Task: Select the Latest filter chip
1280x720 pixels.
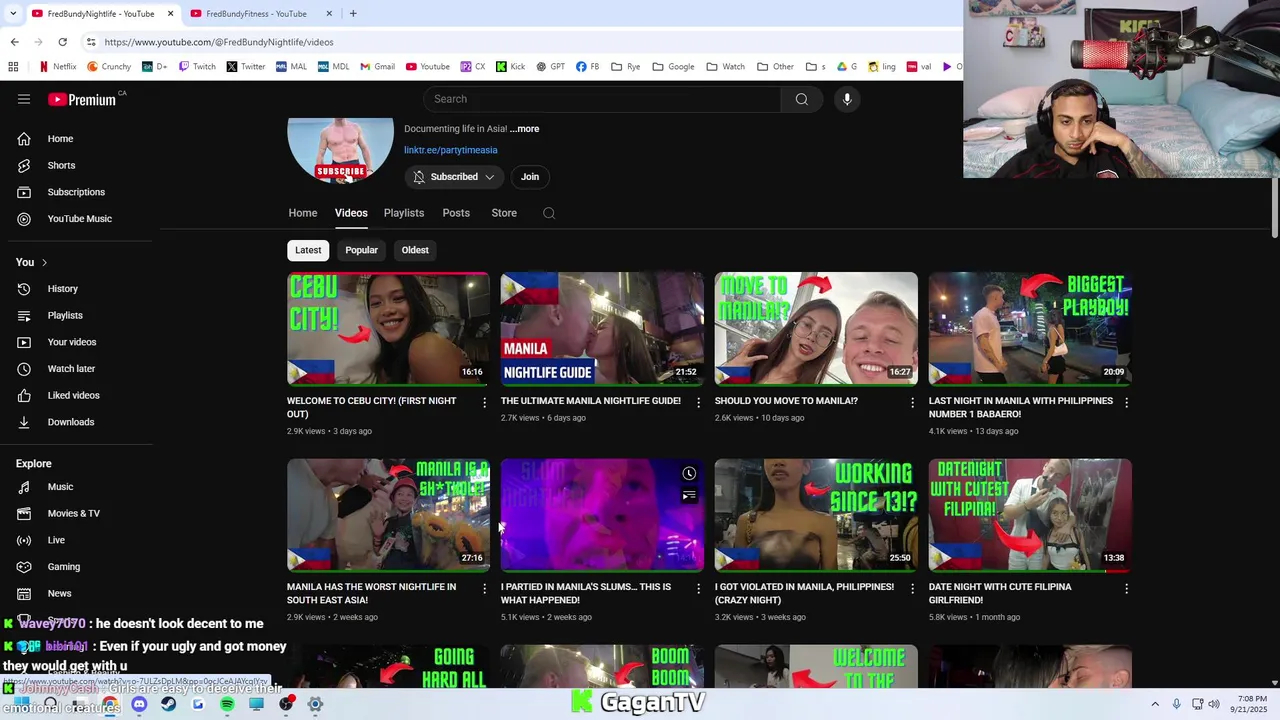Action: (x=308, y=250)
